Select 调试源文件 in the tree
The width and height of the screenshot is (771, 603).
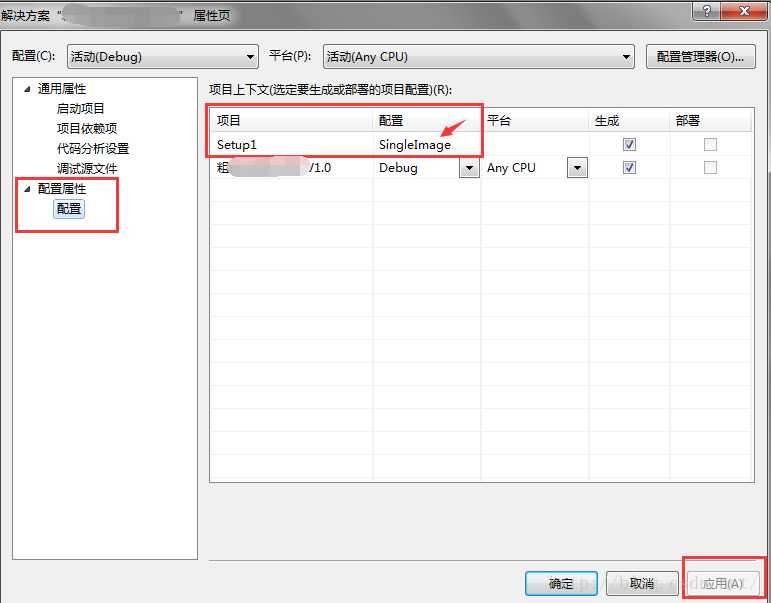(x=87, y=169)
